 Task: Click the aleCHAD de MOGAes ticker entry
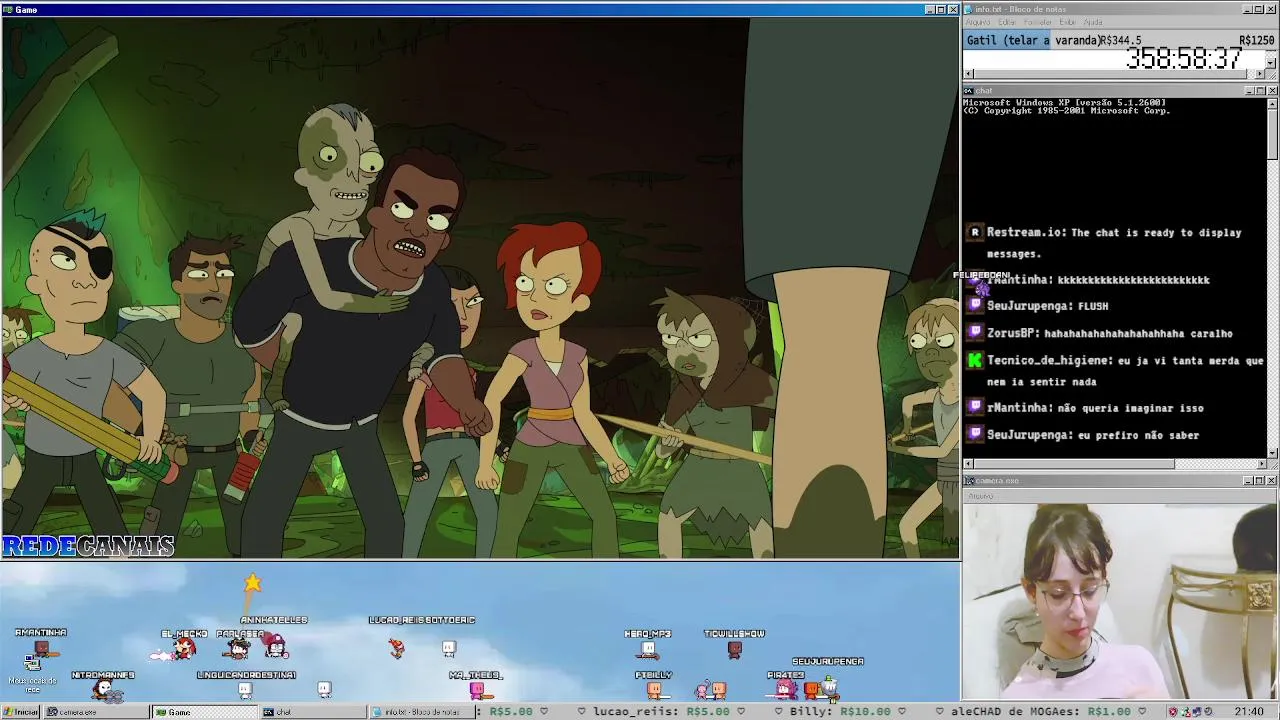coord(1042,712)
